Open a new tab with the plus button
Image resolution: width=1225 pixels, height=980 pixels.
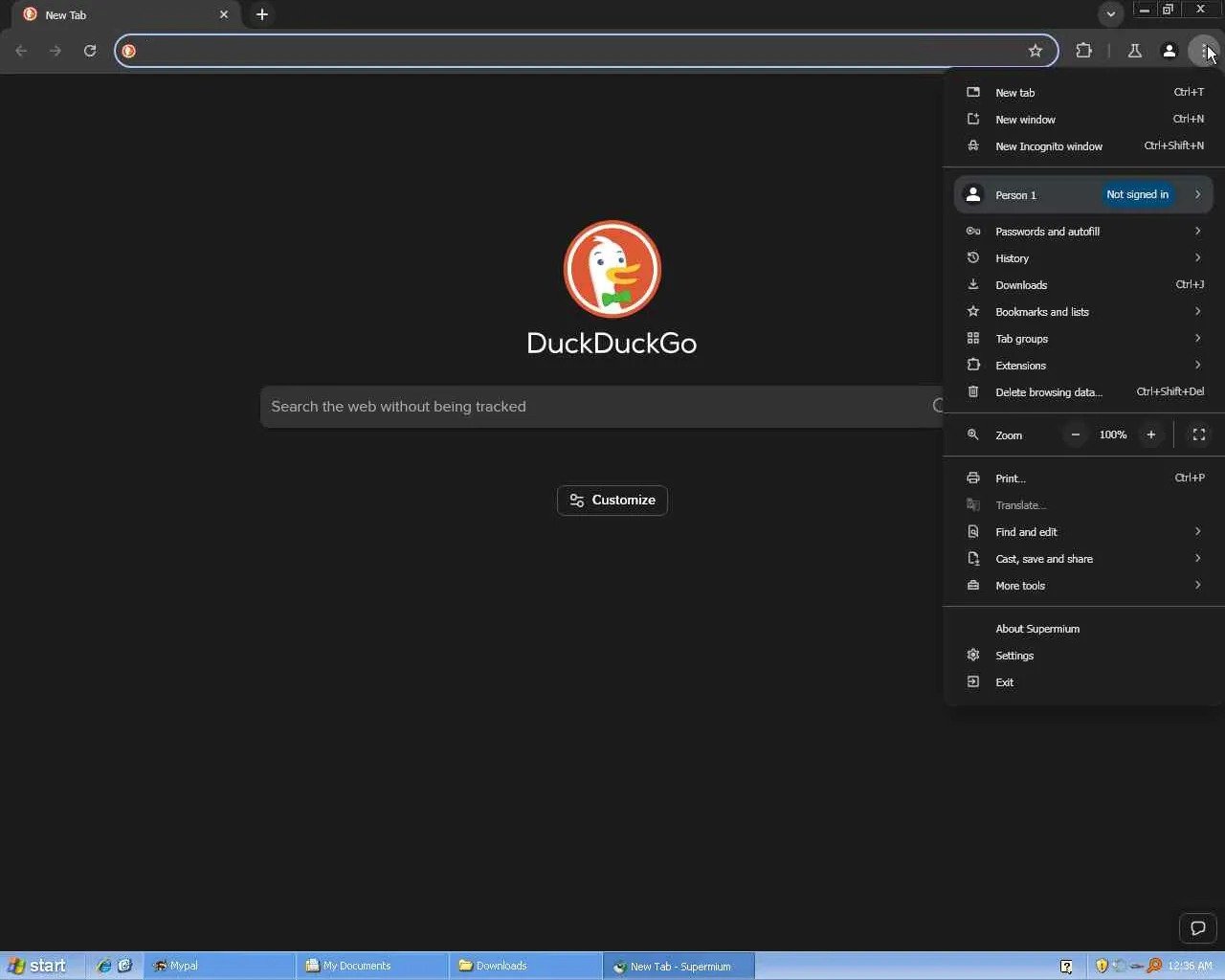262,14
